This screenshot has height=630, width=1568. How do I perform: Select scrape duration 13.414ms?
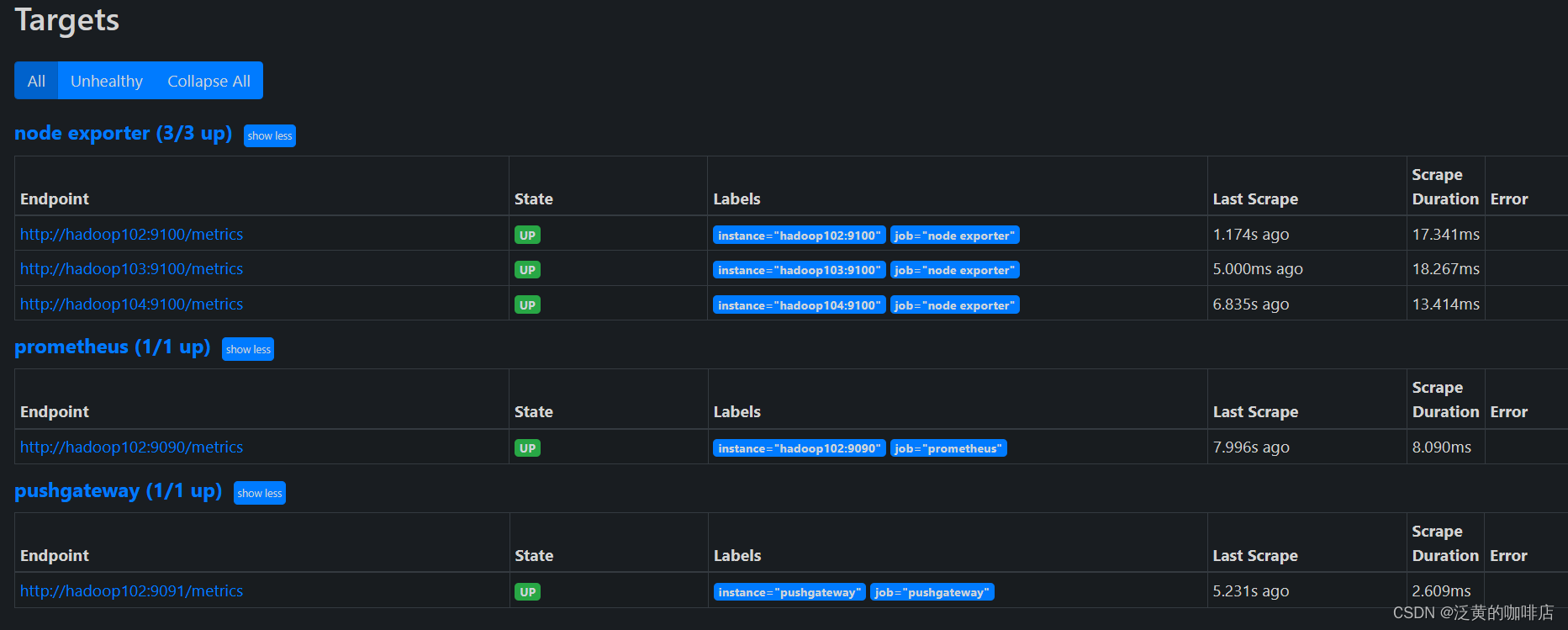click(x=1446, y=304)
